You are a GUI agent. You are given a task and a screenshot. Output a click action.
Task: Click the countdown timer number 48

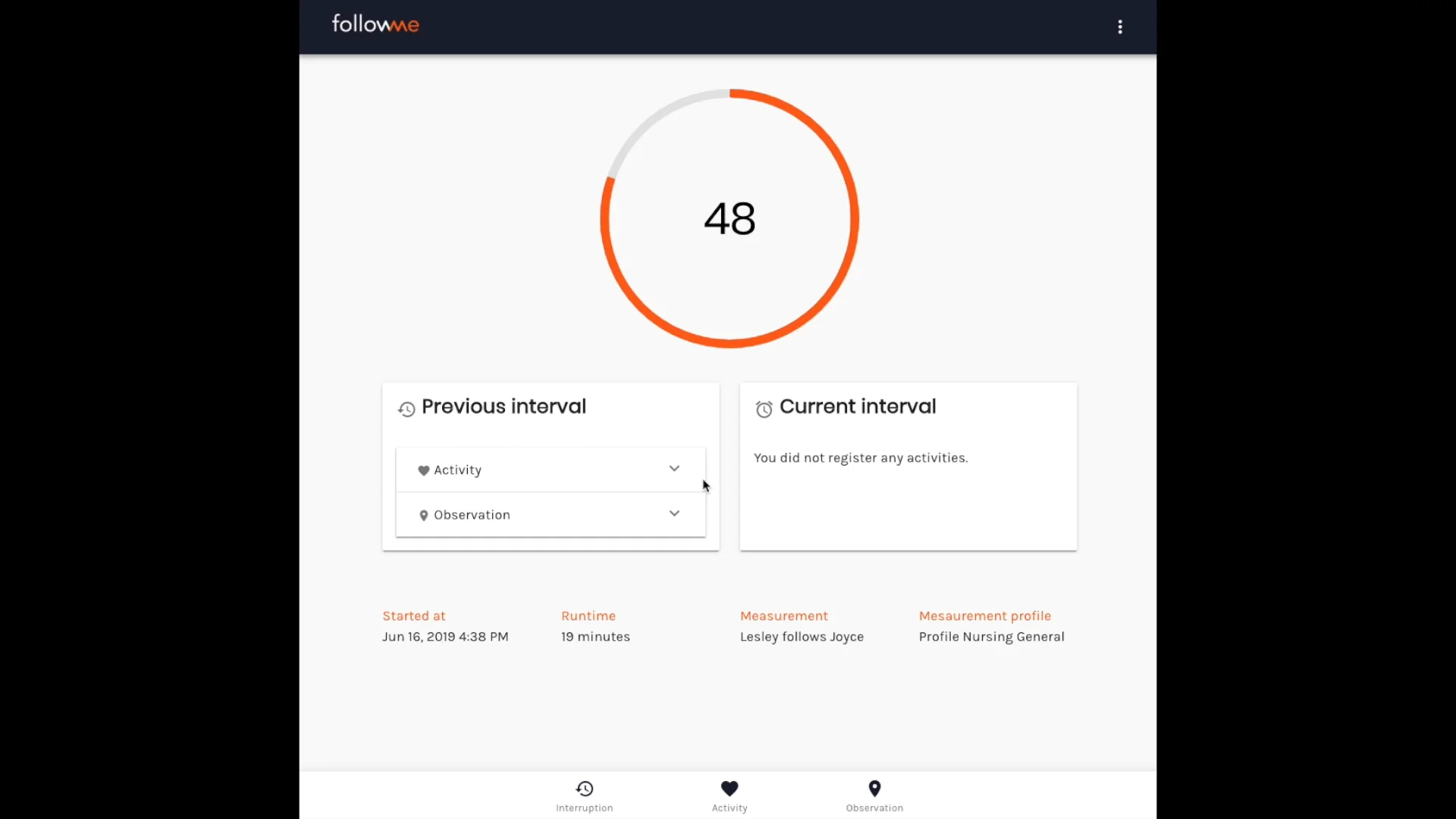(x=730, y=219)
